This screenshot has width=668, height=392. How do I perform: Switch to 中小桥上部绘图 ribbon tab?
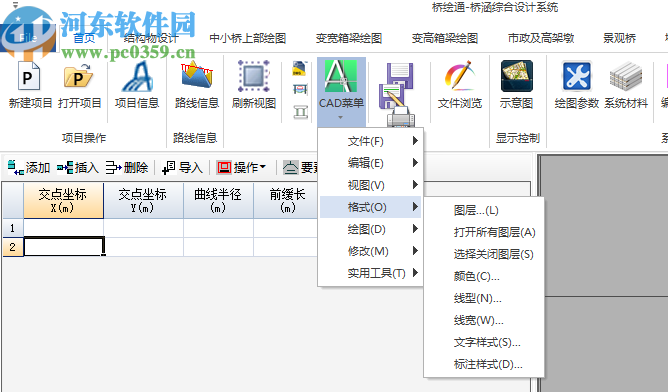pos(248,38)
